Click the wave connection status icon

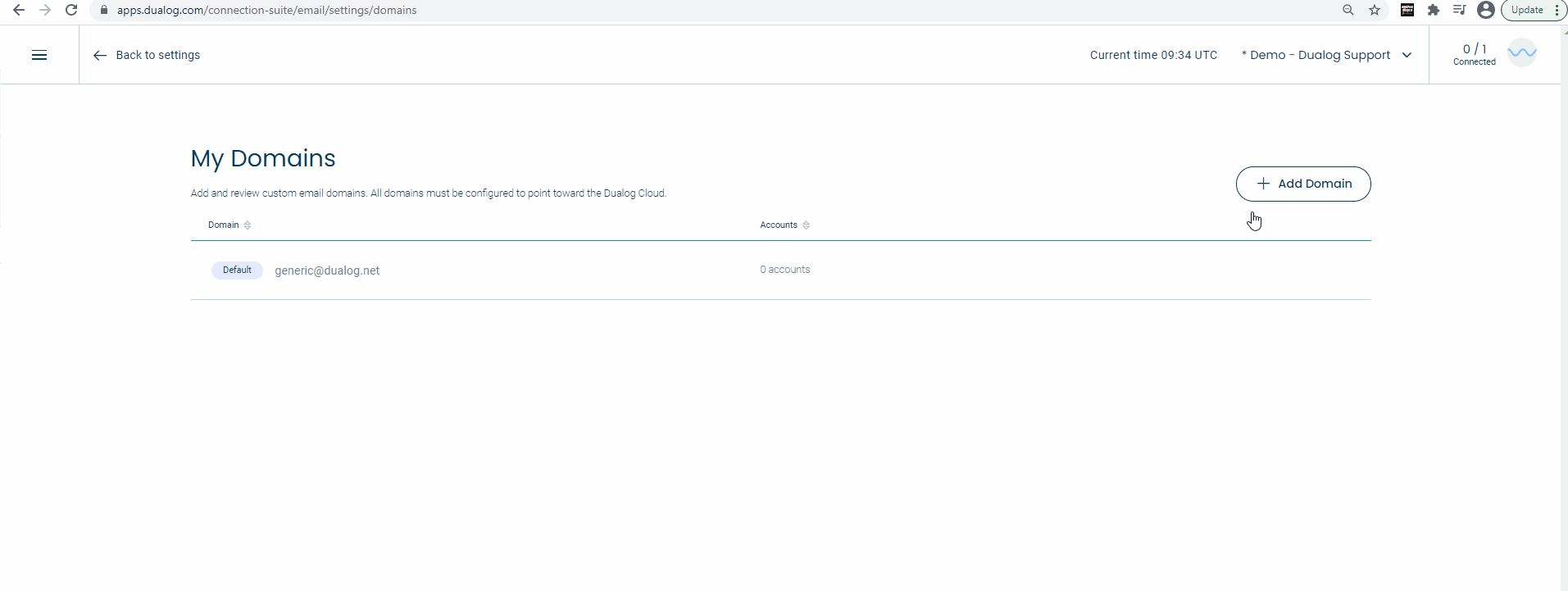1522,52
